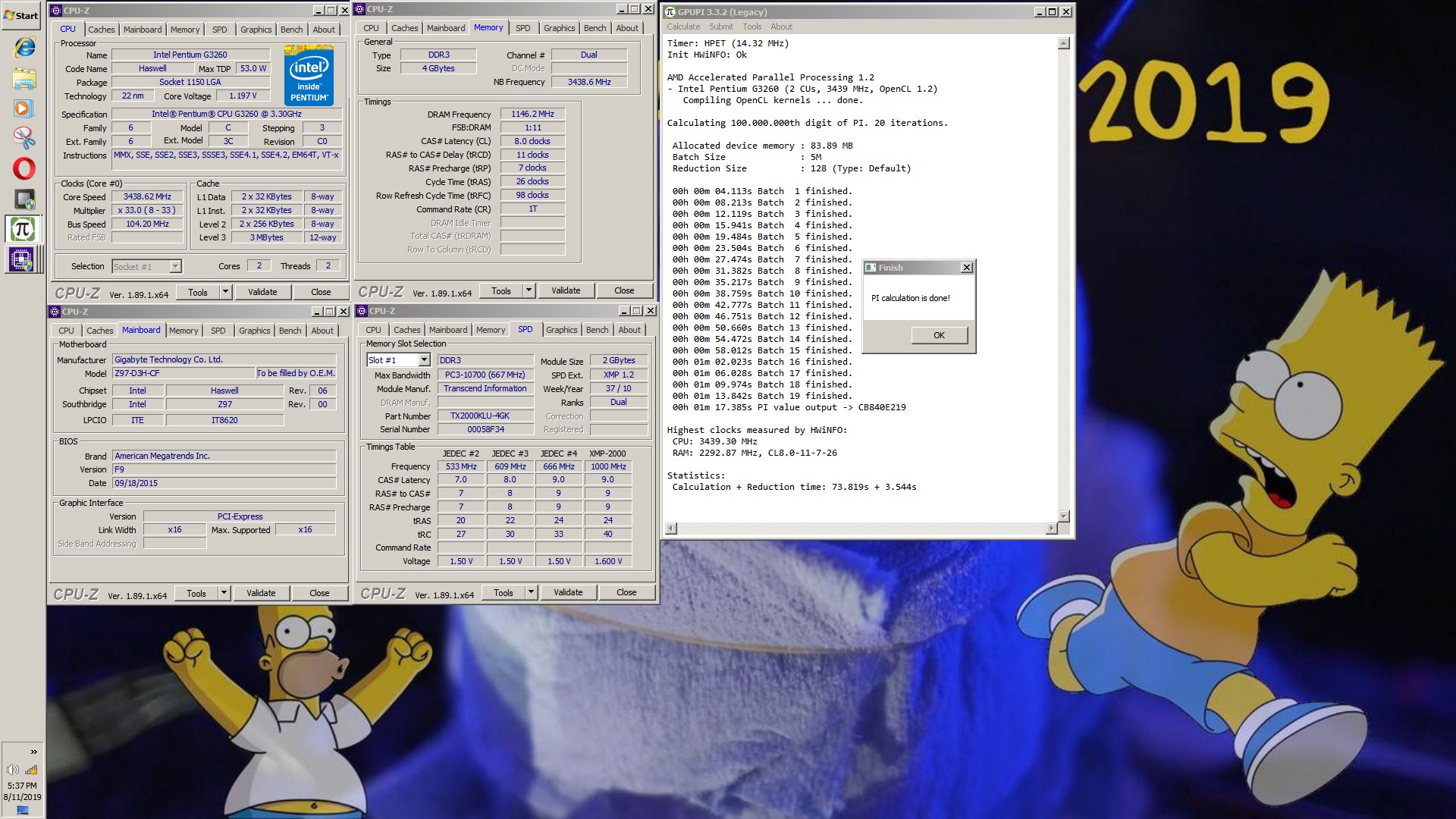Click the BIOS date 09/18/2015
1456x819 pixels.
tap(224, 483)
